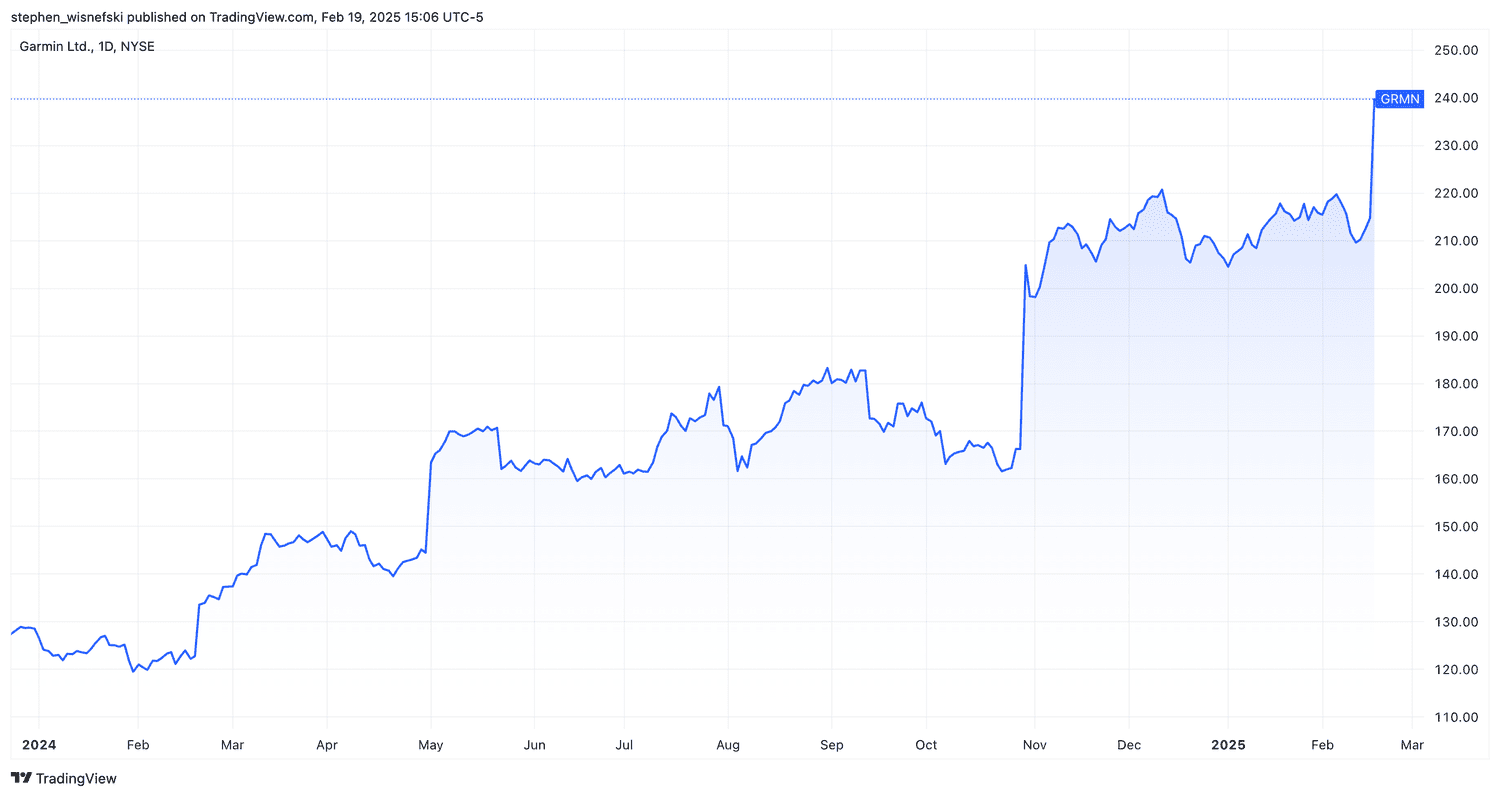Screen dimensions: 1500x797
Task: Click the 2025 label on time axis
Action: tap(1227, 745)
